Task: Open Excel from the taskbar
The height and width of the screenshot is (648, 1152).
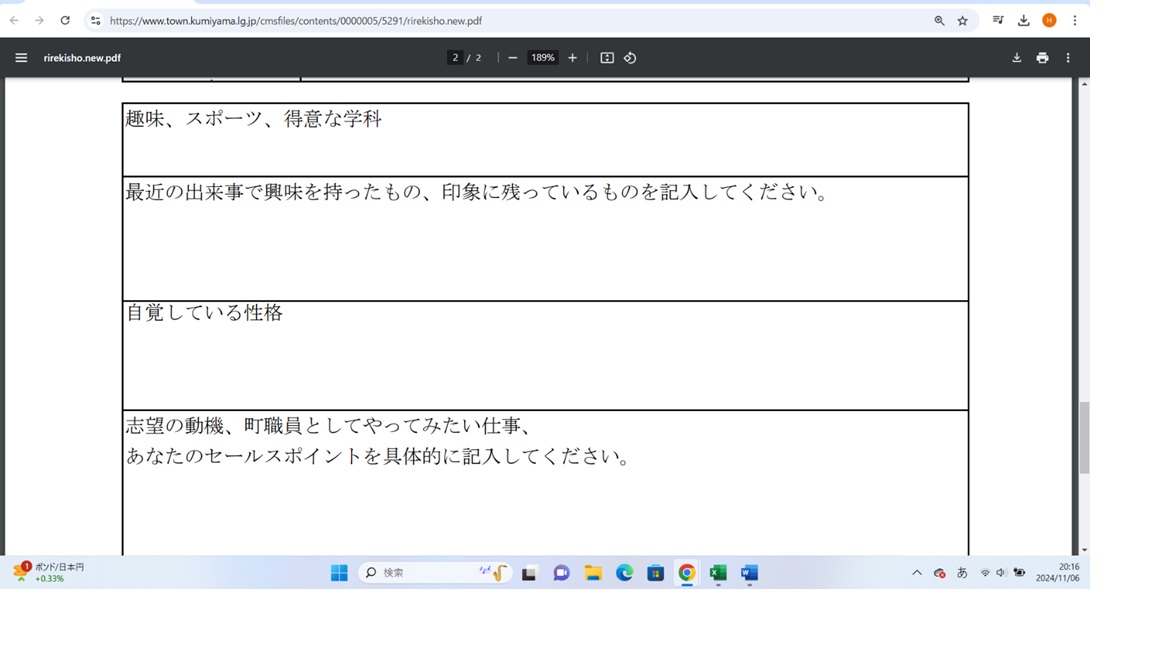Action: (x=718, y=573)
